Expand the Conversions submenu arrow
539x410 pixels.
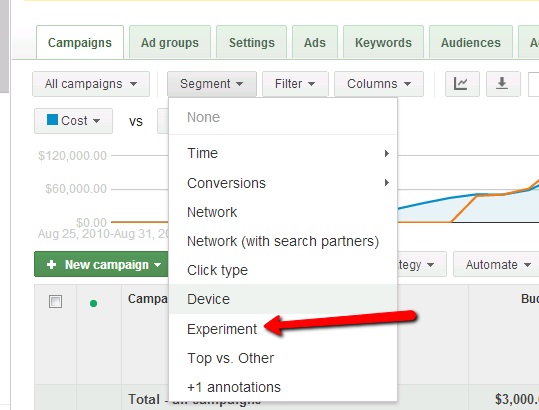387,182
